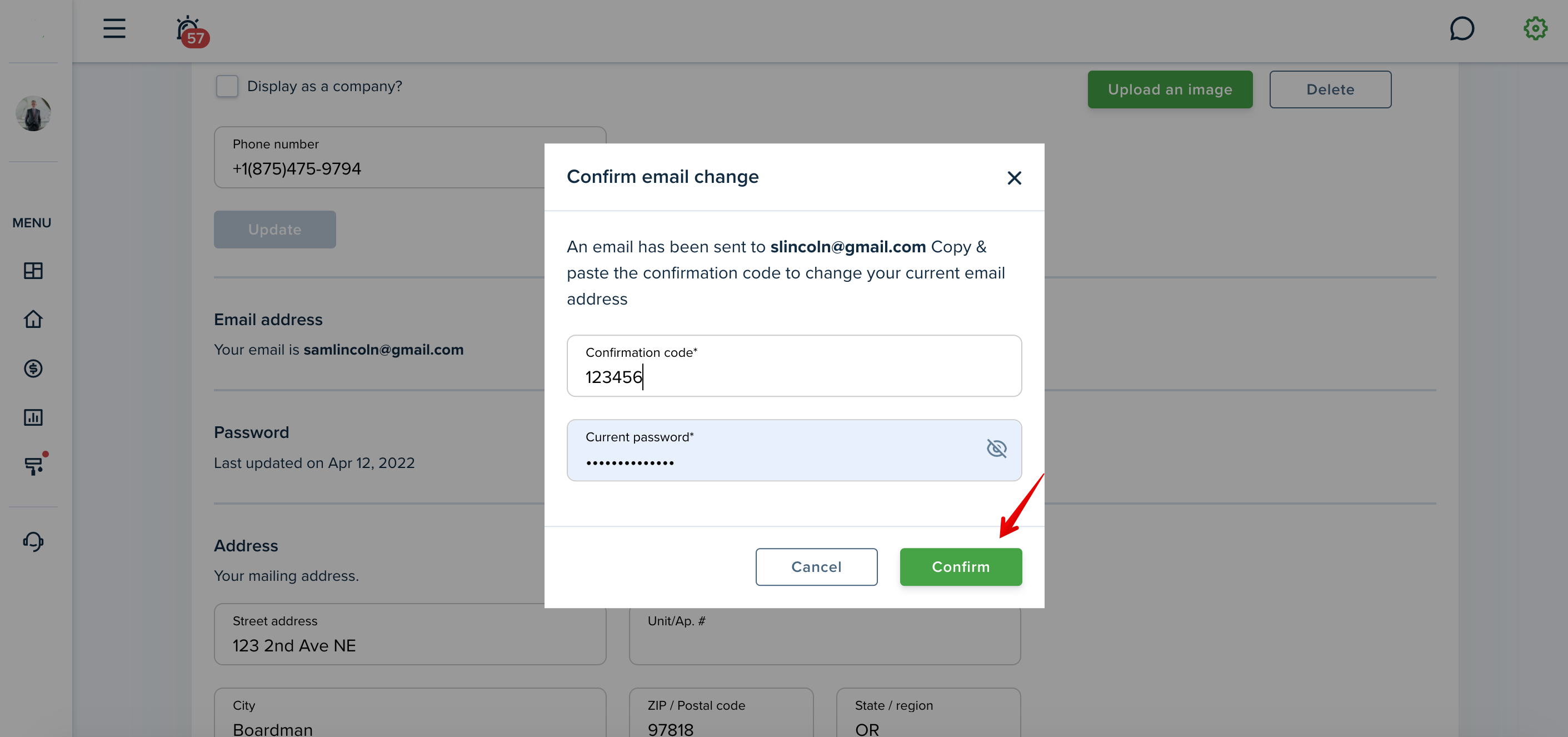
Task: Click the Upload an image button
Action: click(x=1169, y=89)
